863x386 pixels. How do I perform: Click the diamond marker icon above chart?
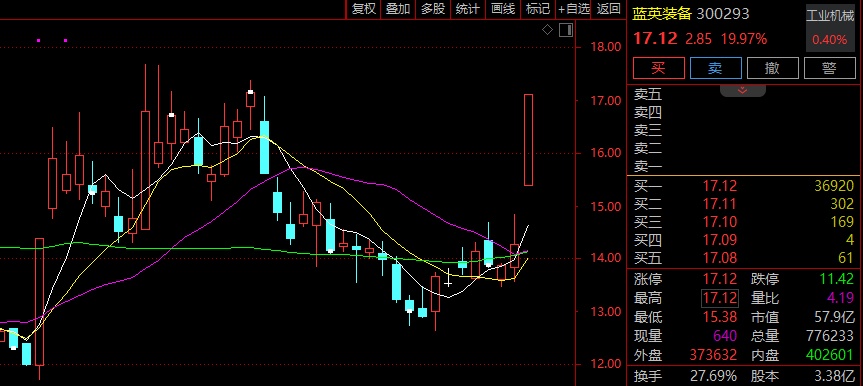tap(547, 30)
